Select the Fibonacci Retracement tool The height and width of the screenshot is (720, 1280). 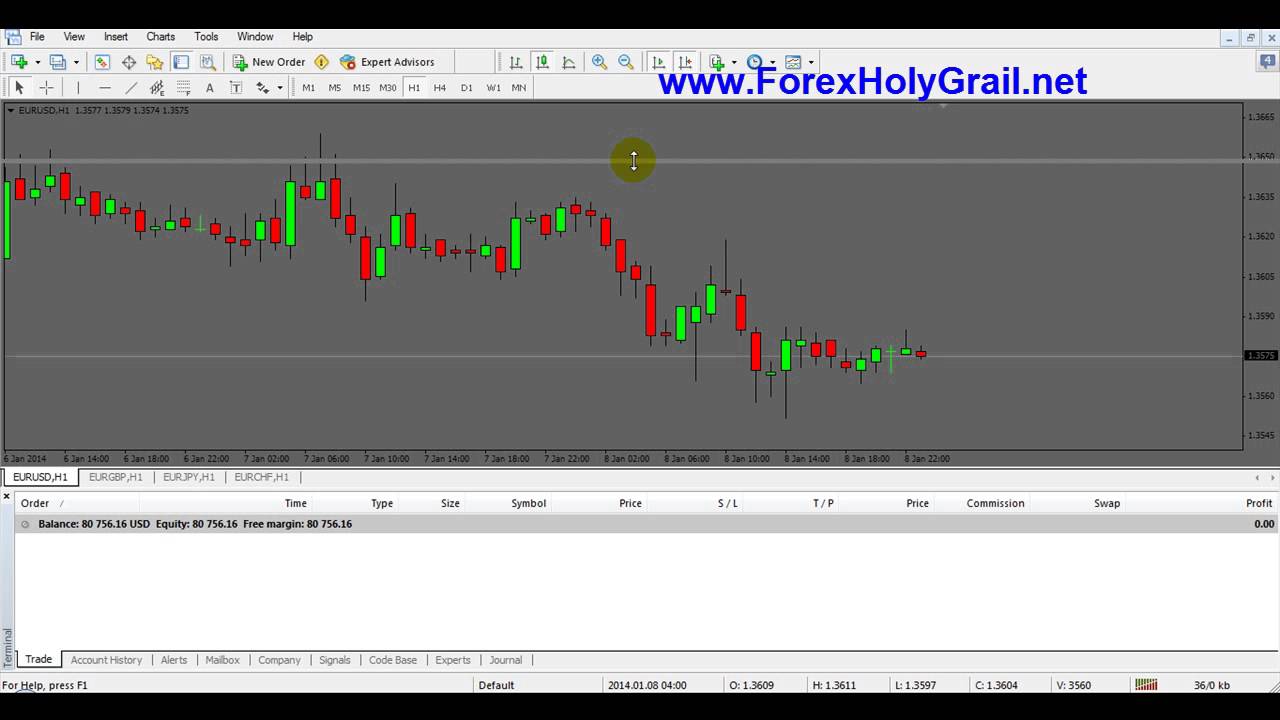tap(183, 88)
